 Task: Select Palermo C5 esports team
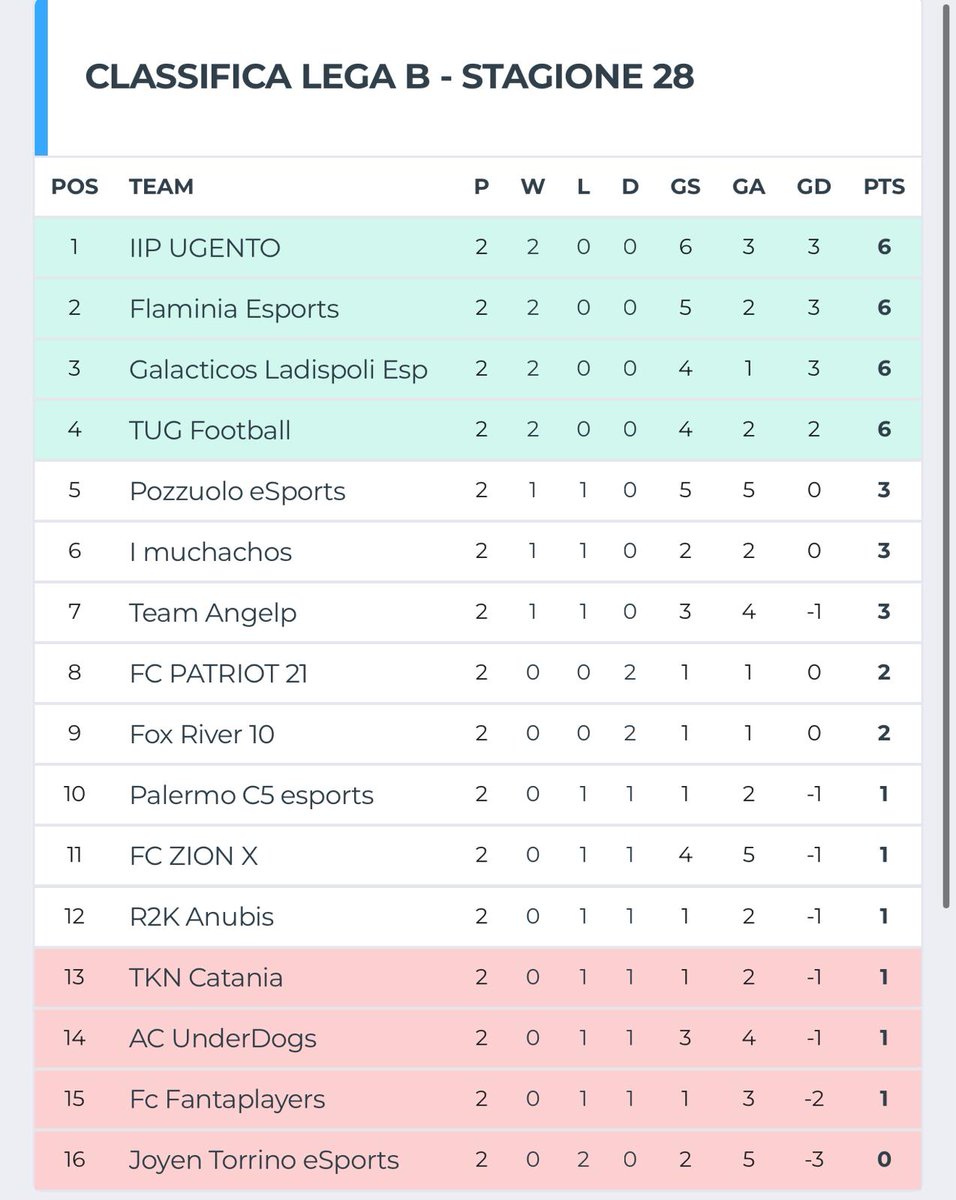tap(251, 795)
